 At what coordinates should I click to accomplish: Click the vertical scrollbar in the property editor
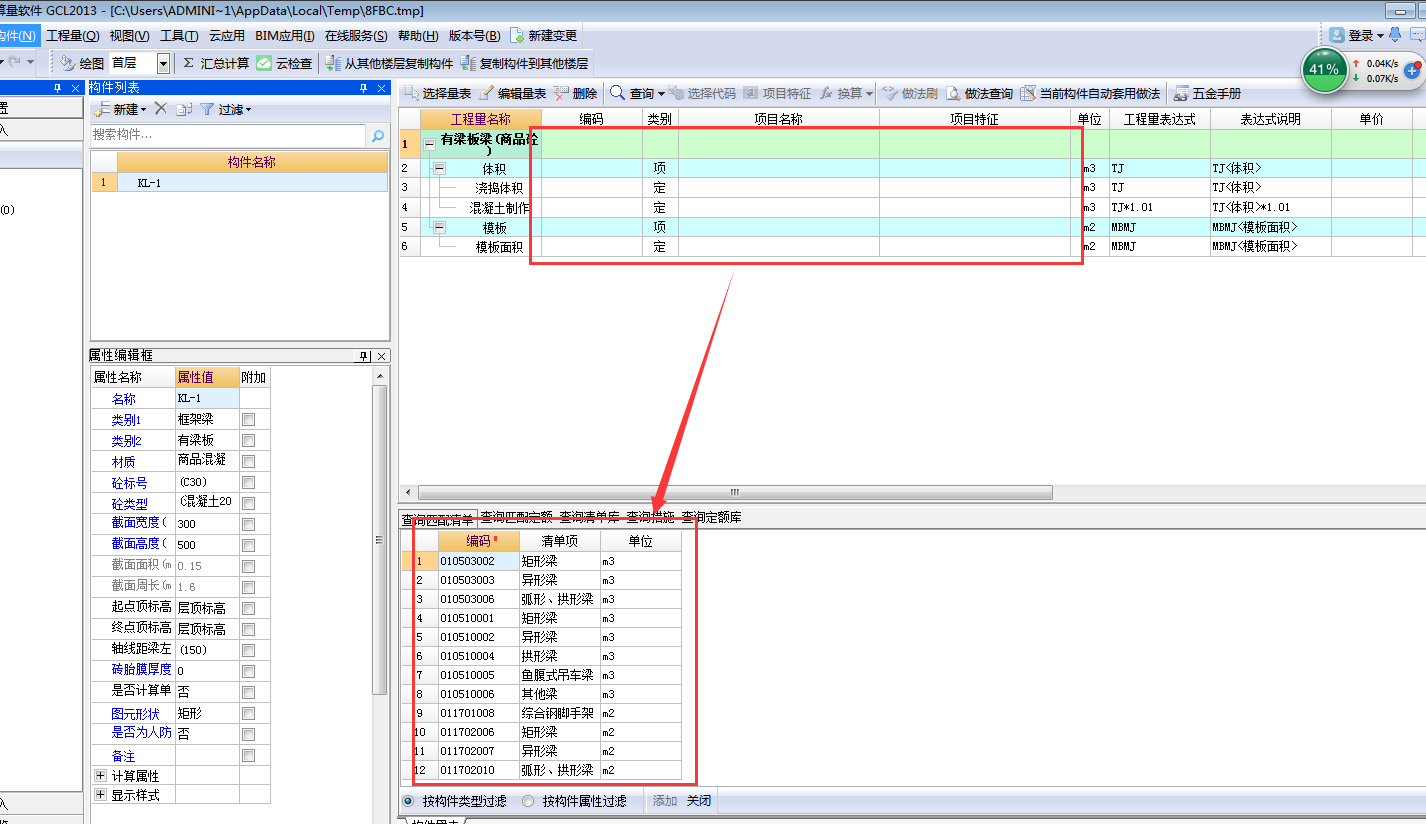click(380, 540)
